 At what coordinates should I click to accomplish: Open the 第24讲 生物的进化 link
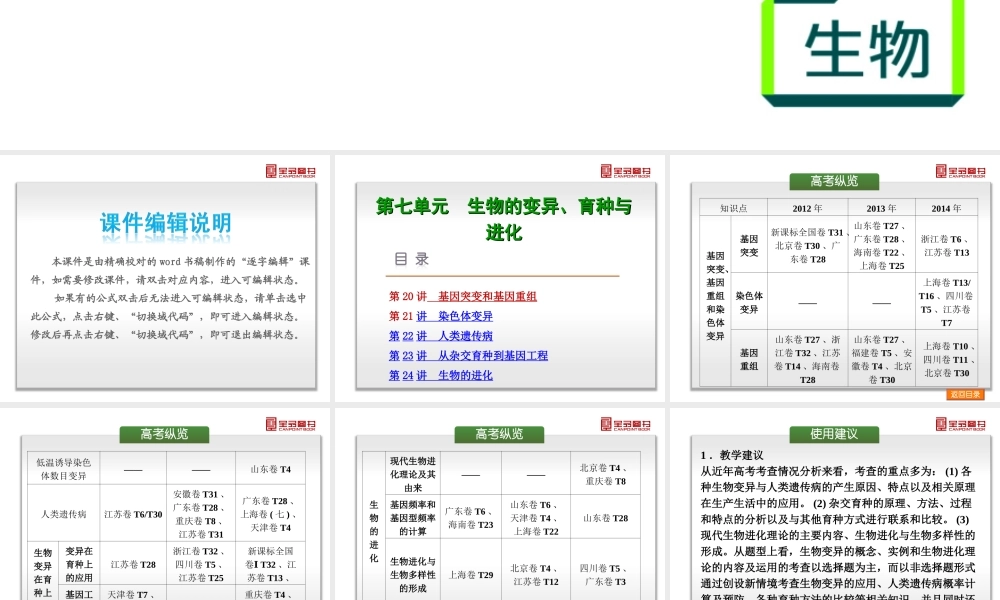[441, 376]
